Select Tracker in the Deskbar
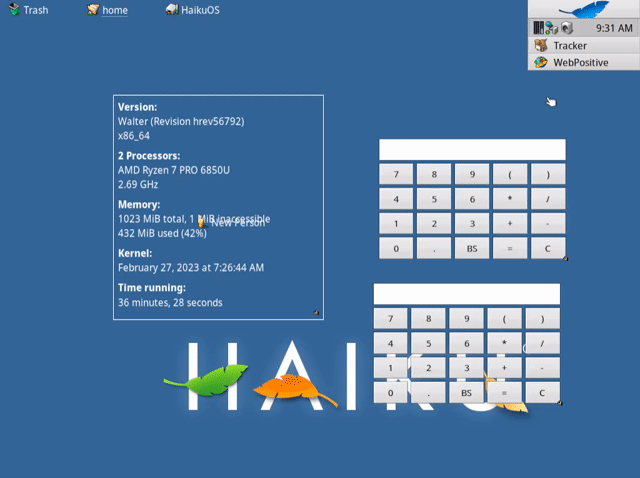640x478 pixels. (x=584, y=45)
